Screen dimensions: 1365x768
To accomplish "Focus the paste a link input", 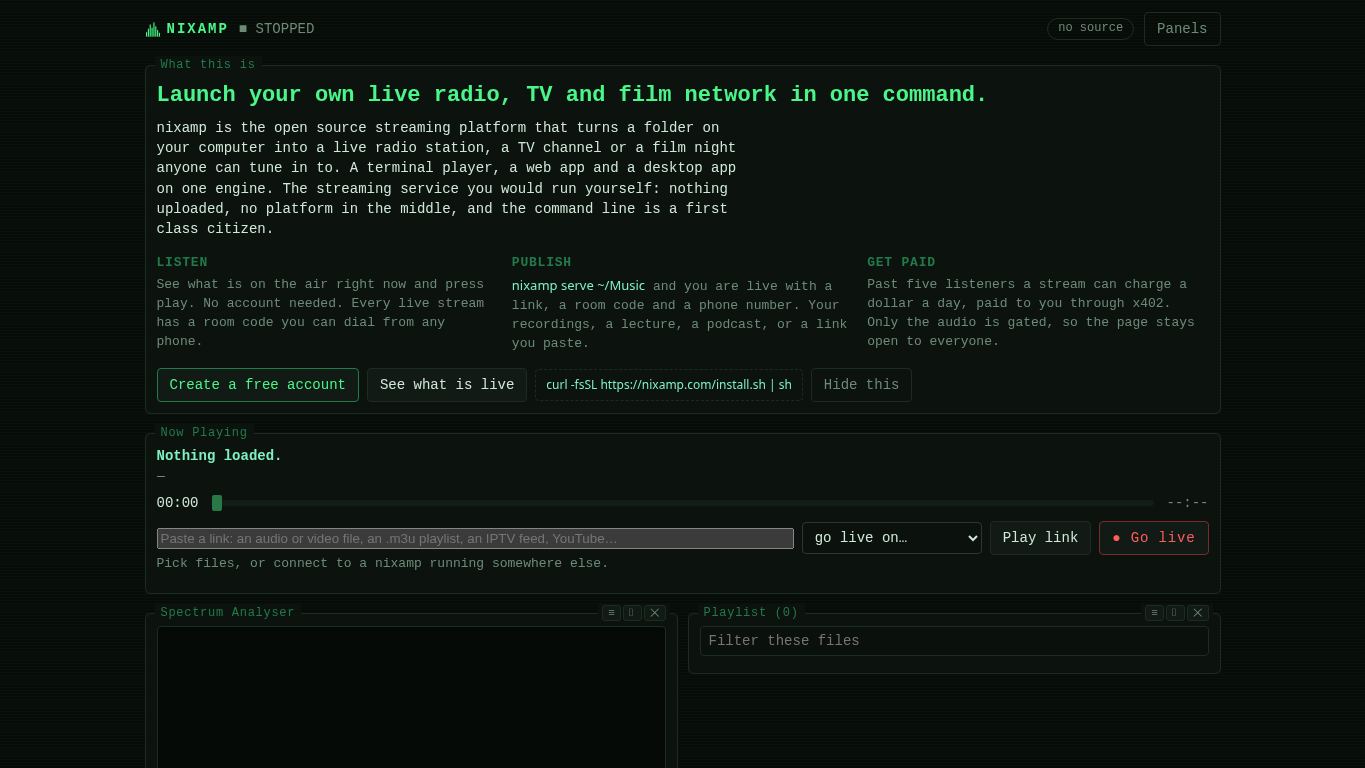I will pos(475,539).
